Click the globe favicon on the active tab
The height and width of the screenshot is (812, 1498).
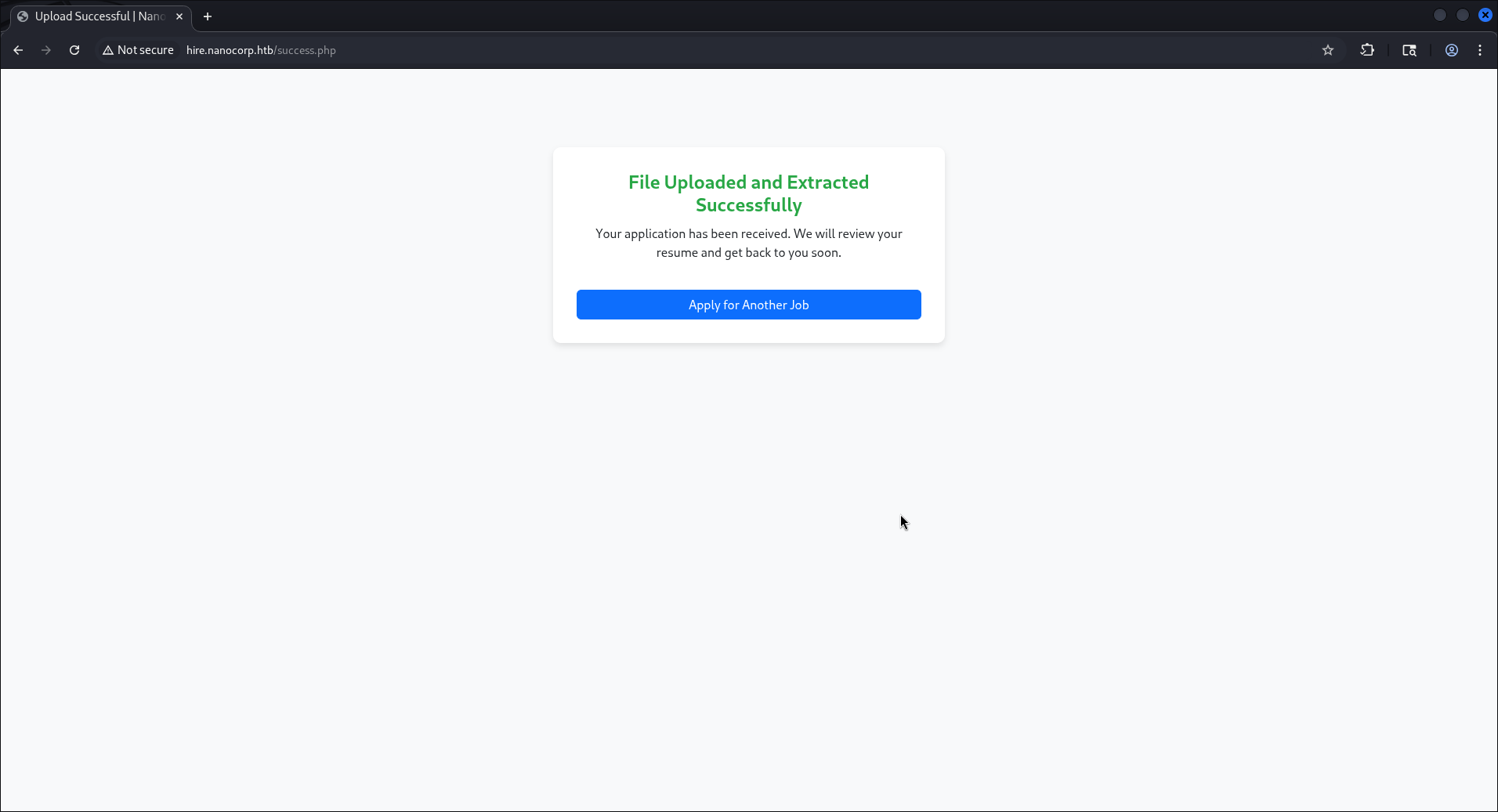22,16
